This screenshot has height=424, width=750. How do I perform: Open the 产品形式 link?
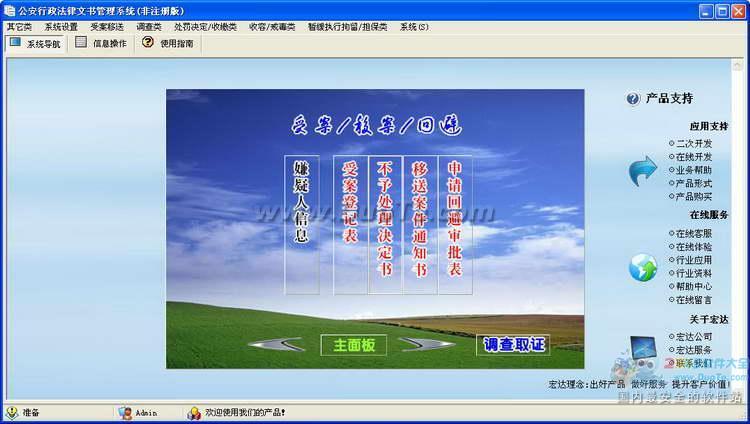coord(694,183)
